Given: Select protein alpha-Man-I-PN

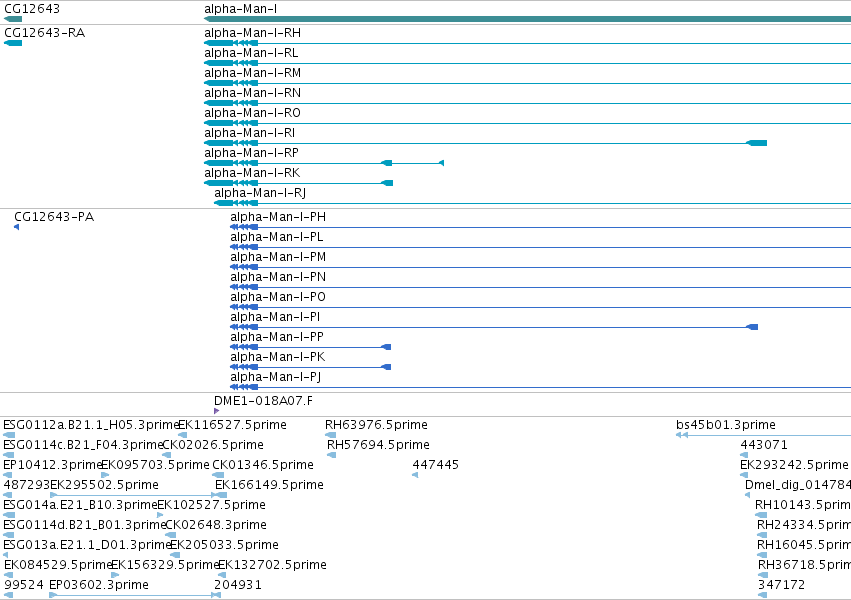Looking at the screenshot, I should (278, 277).
